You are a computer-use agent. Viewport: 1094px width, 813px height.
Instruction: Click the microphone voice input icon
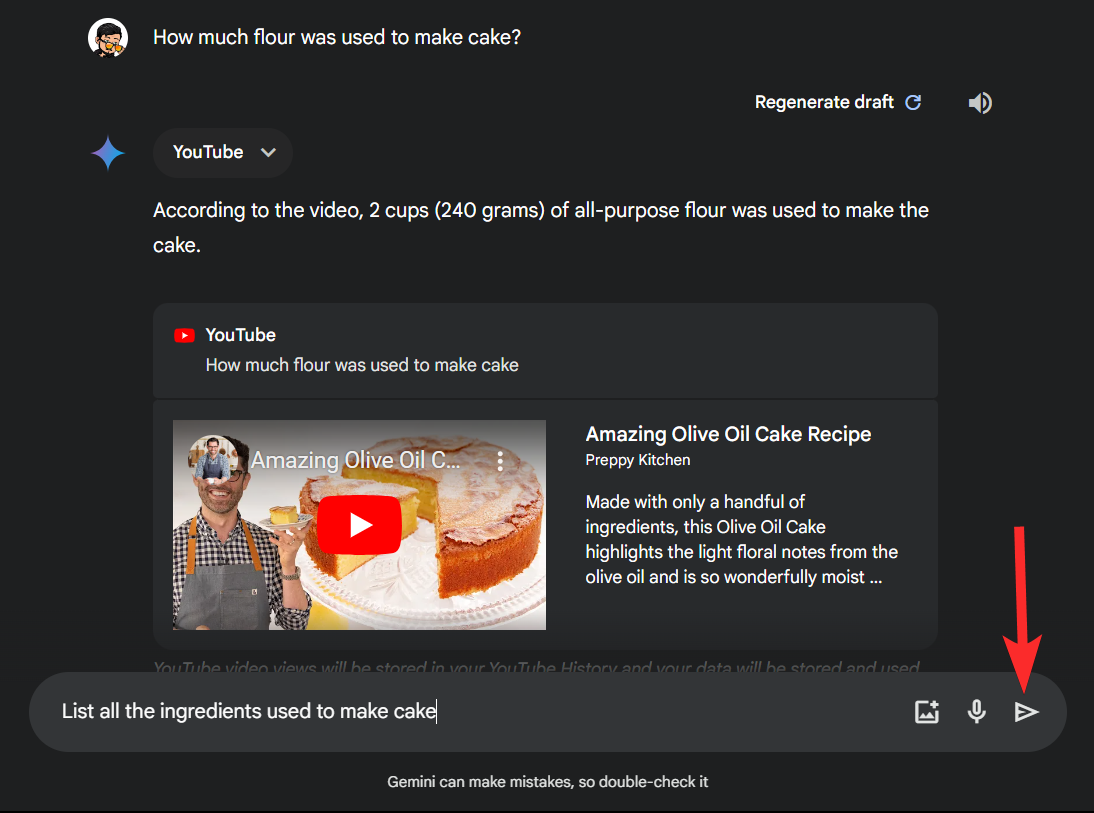pyautogui.click(x=977, y=712)
